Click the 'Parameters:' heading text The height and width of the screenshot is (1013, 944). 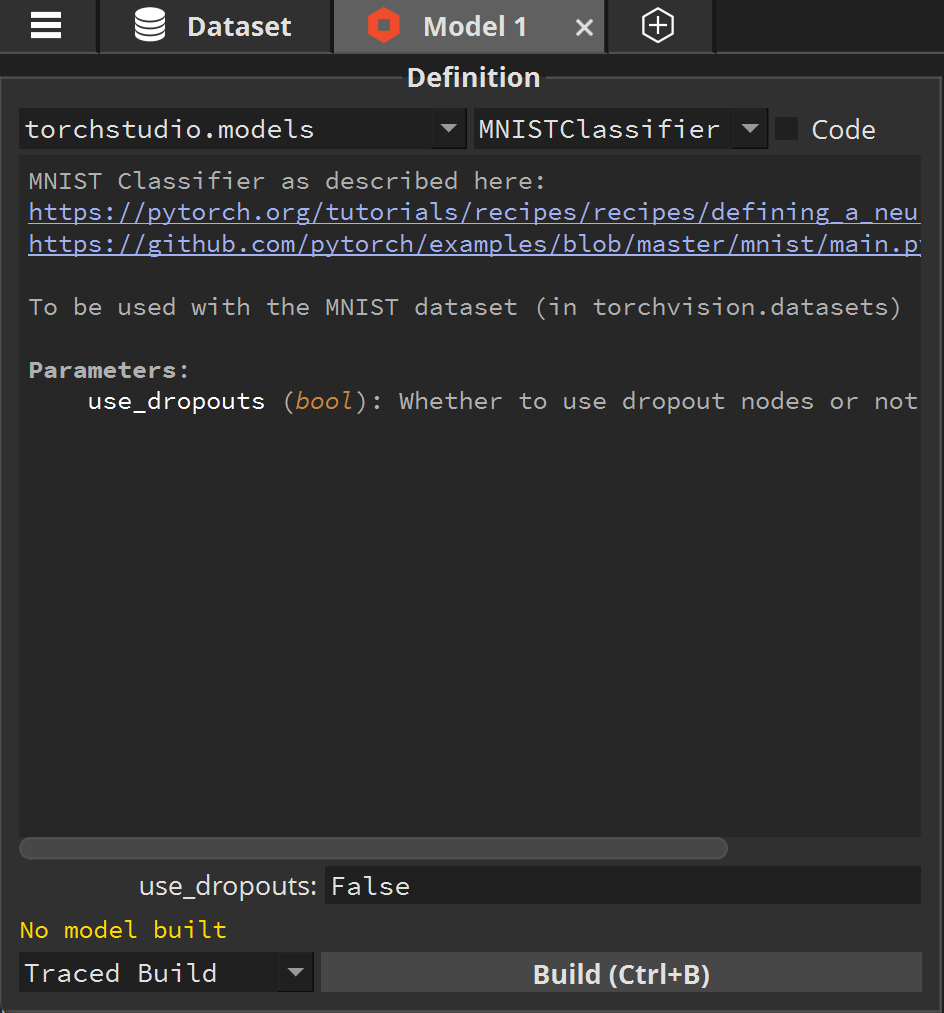109,370
